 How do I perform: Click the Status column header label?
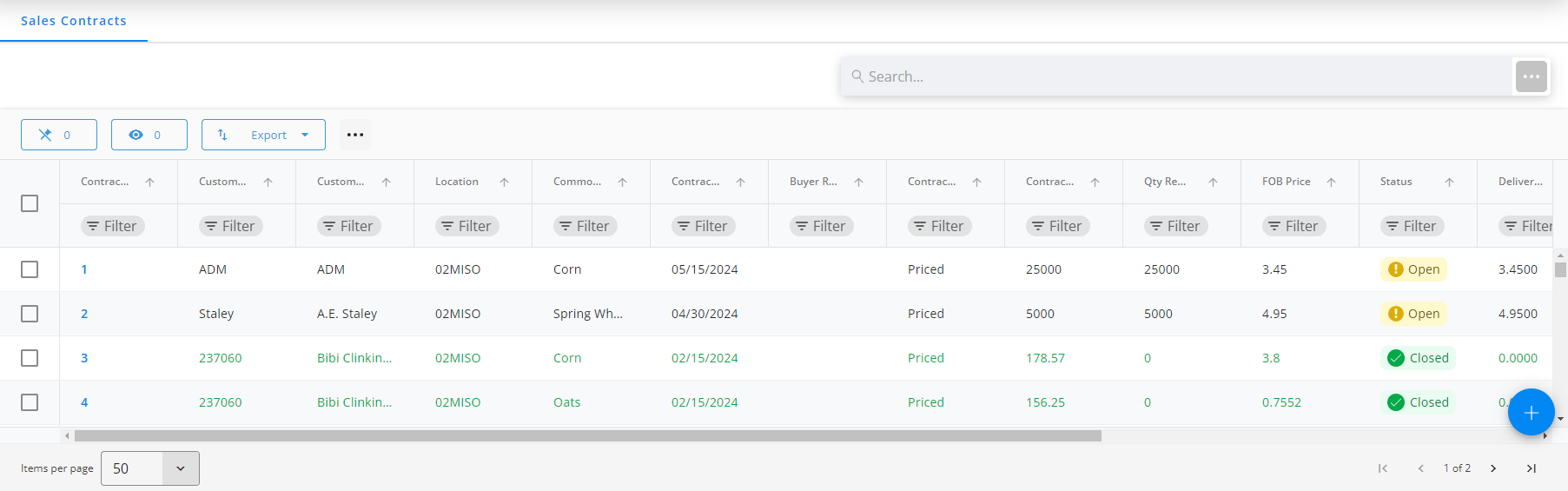click(1396, 182)
